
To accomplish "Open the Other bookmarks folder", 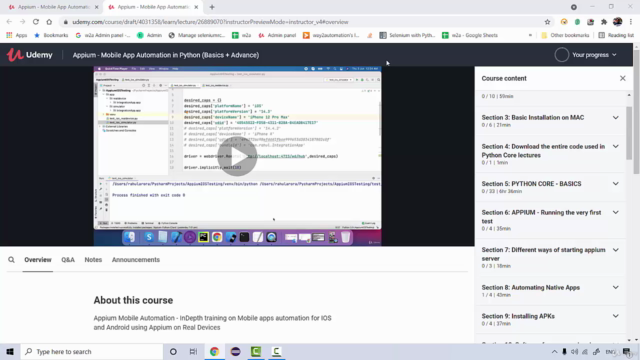I will (x=565, y=36).
